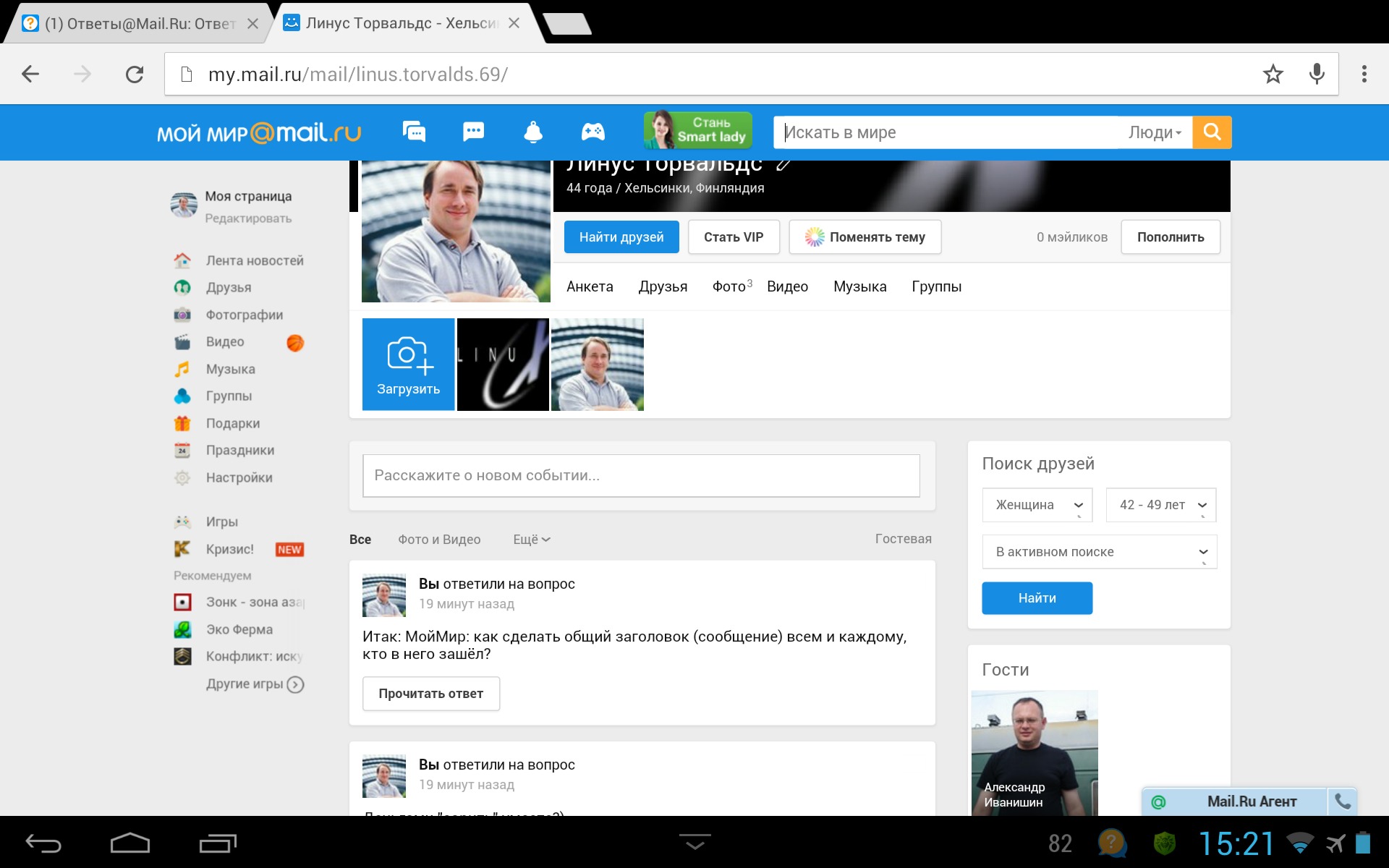Open the Женщина gender dropdown

(x=1037, y=505)
